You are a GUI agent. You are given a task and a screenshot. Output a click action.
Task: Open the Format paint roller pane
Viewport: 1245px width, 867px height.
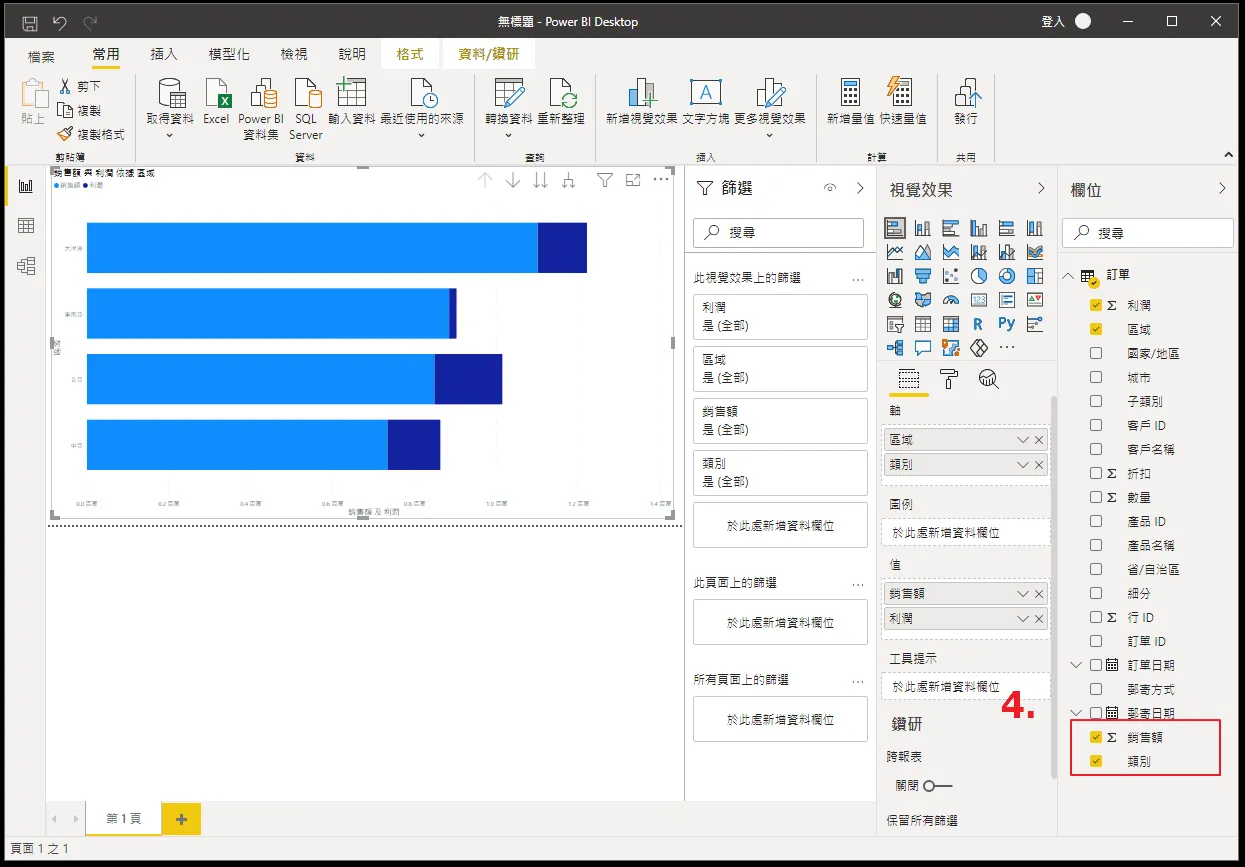(x=949, y=378)
